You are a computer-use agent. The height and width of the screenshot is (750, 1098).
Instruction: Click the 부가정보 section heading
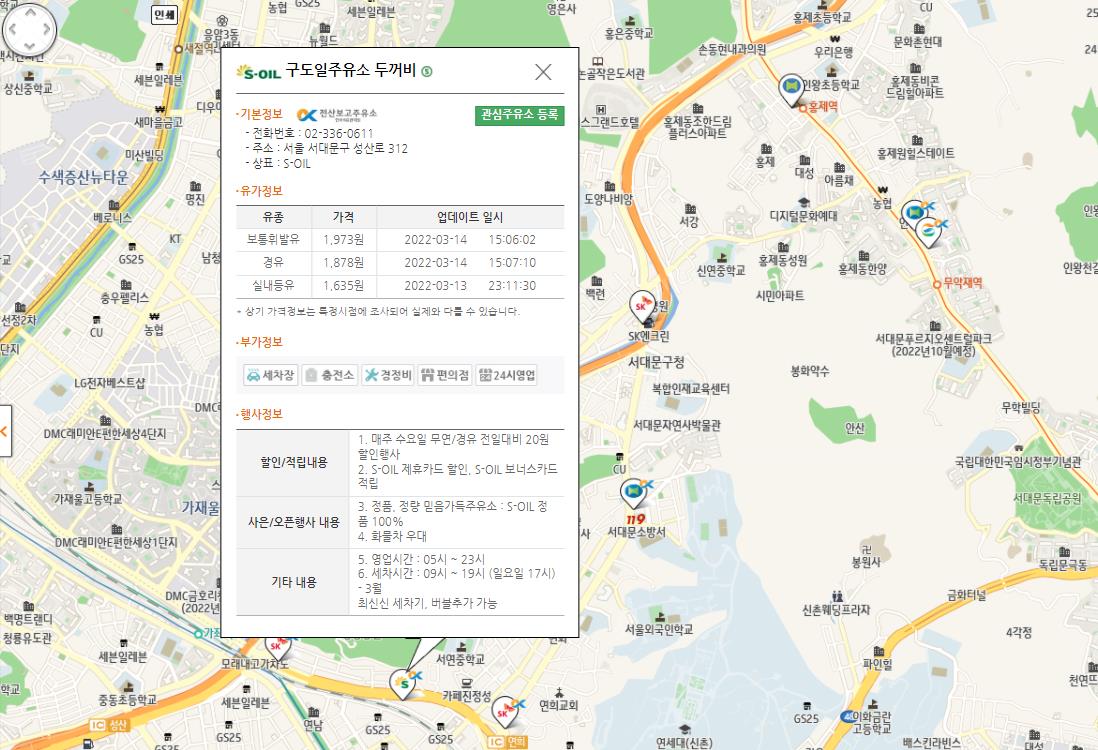[260, 342]
